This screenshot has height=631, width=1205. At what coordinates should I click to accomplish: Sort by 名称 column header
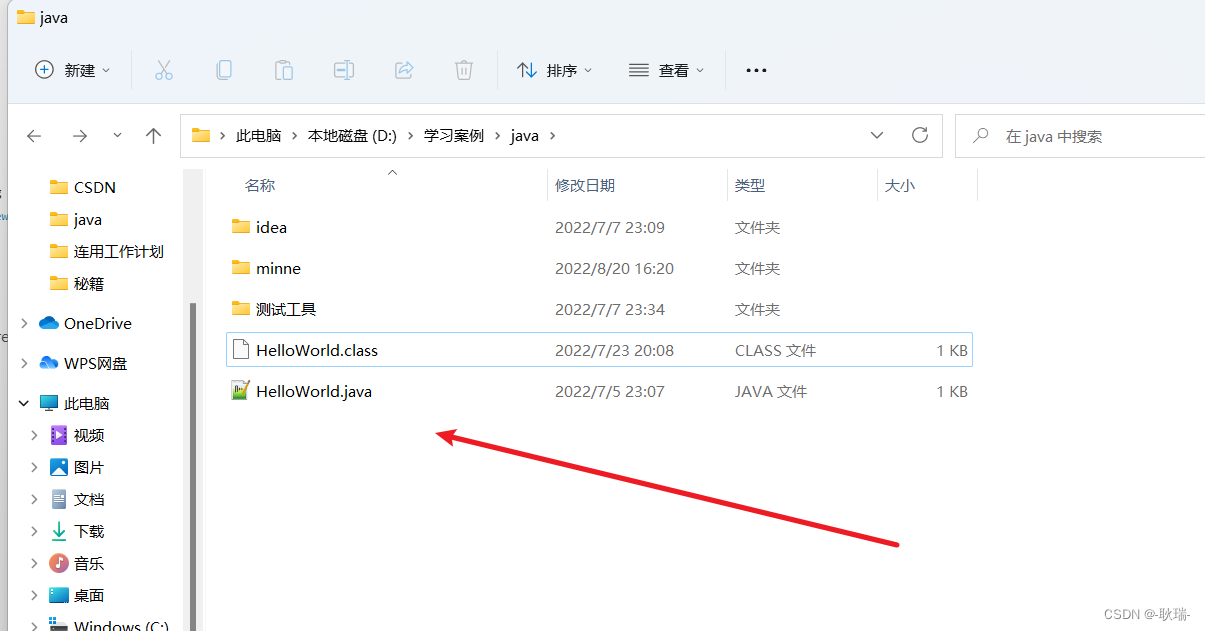[260, 185]
